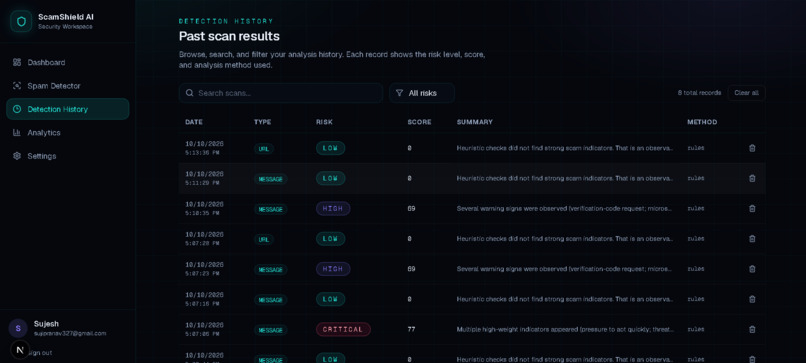Viewport: 806px width, 363px height.
Task: Click the HIGH badge in 5:10:35 PM row
Action: pos(333,209)
